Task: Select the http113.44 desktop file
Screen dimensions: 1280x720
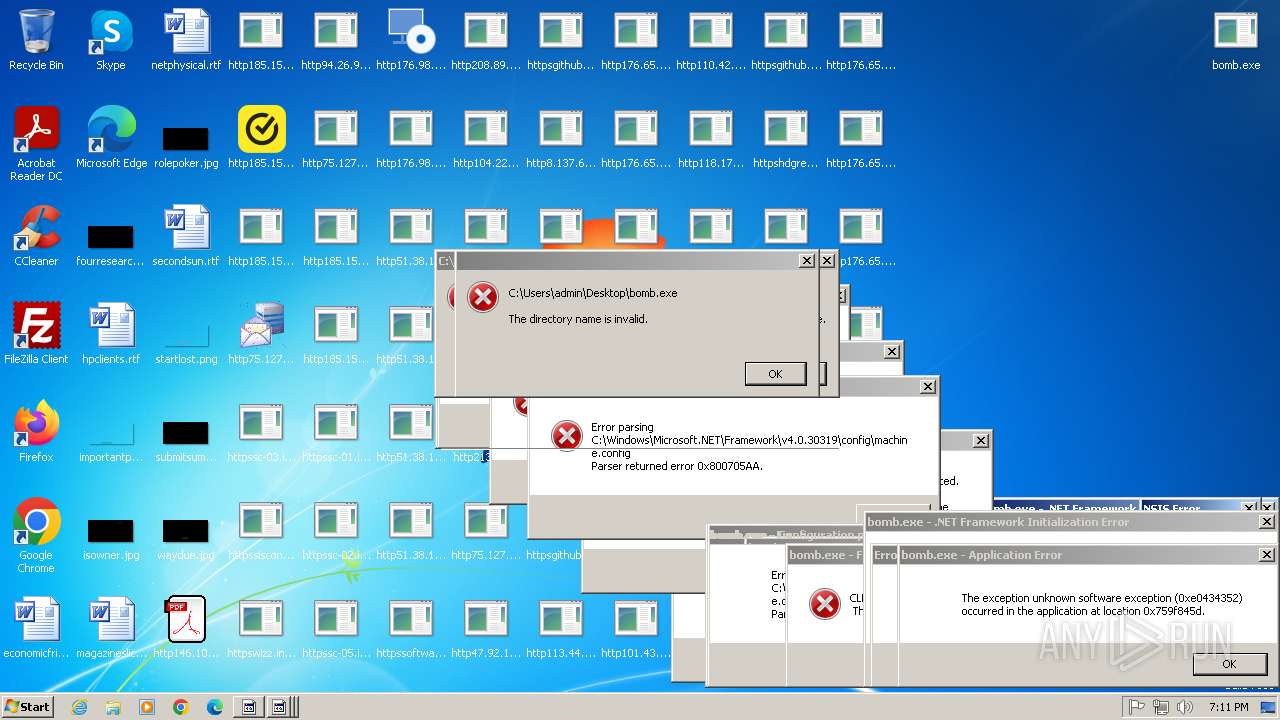Action: (x=561, y=628)
